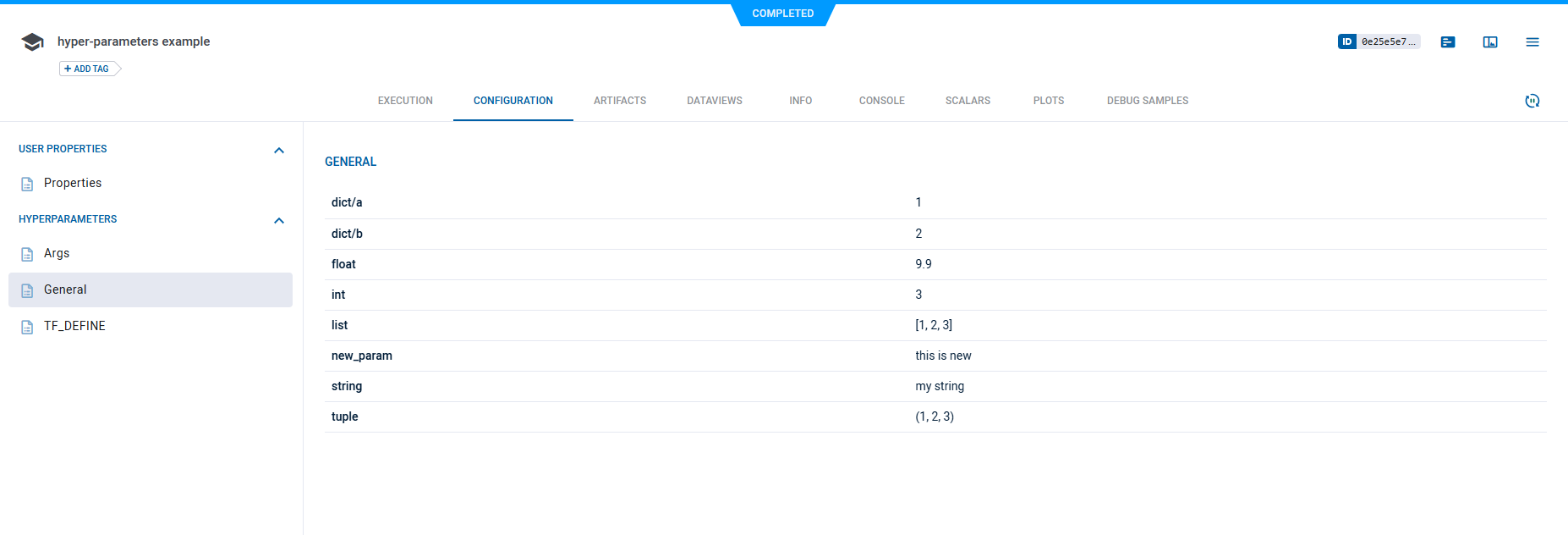Viewport: 1568px width, 535px height.
Task: Click the Properties document icon
Action: [27, 184]
